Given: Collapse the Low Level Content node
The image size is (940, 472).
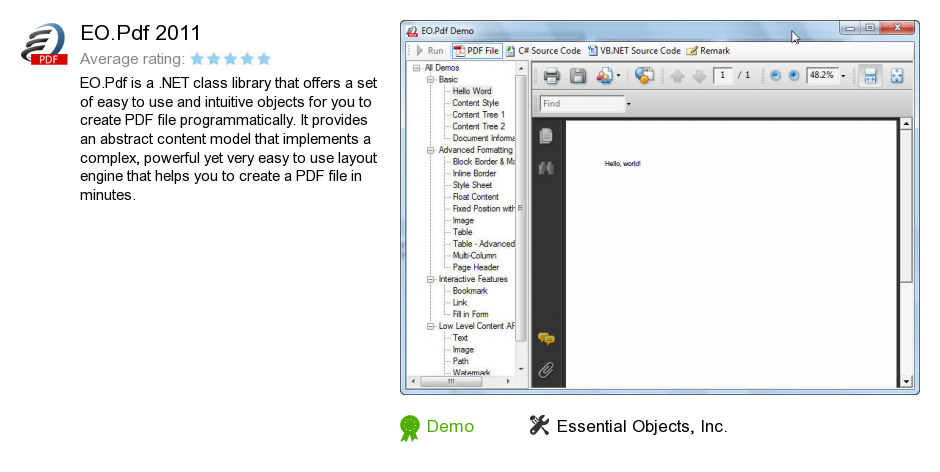Looking at the screenshot, I should (x=430, y=326).
